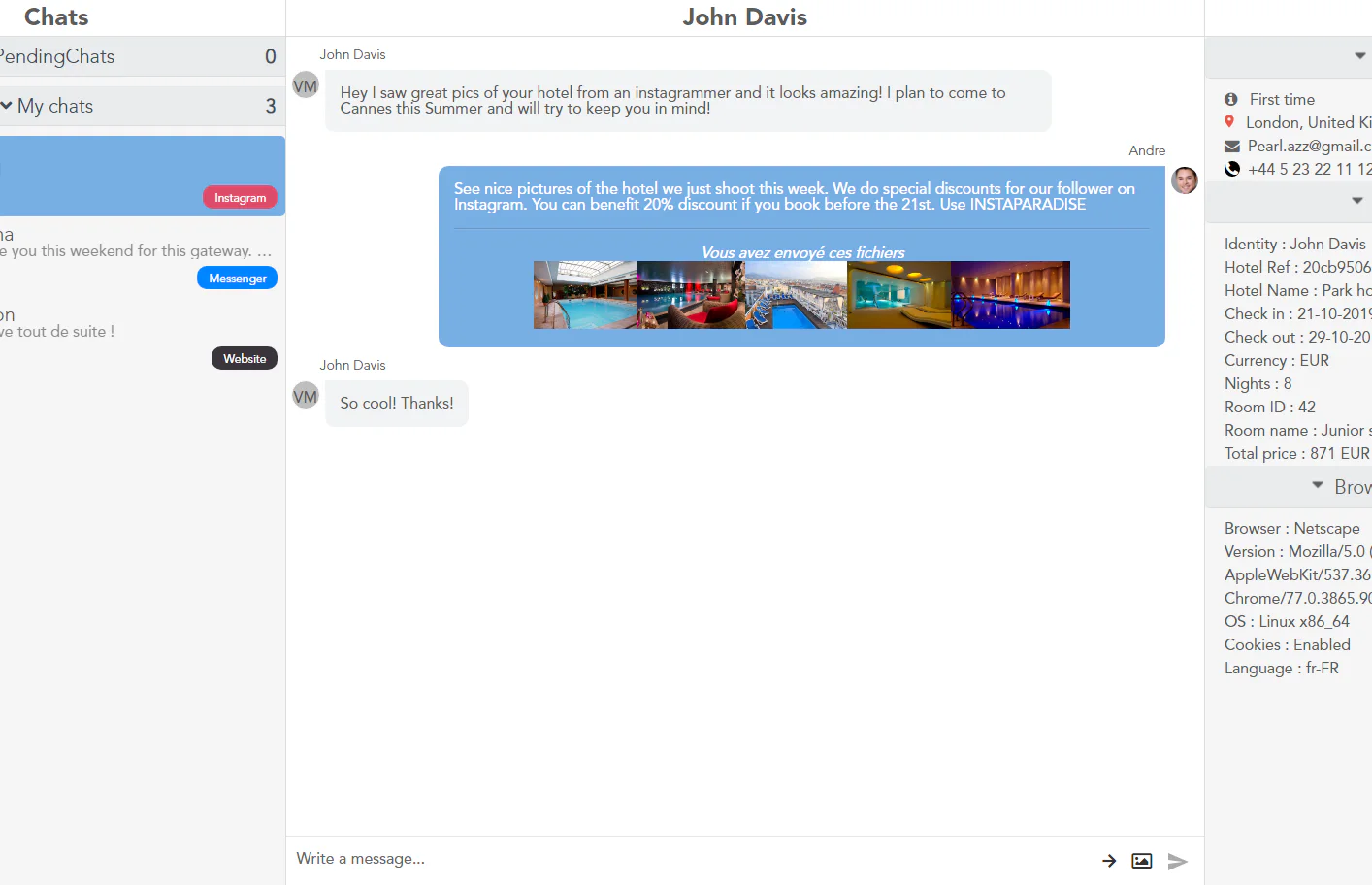Open the red lounge bar photo thumbnail
The image size is (1372, 885).
[691, 295]
